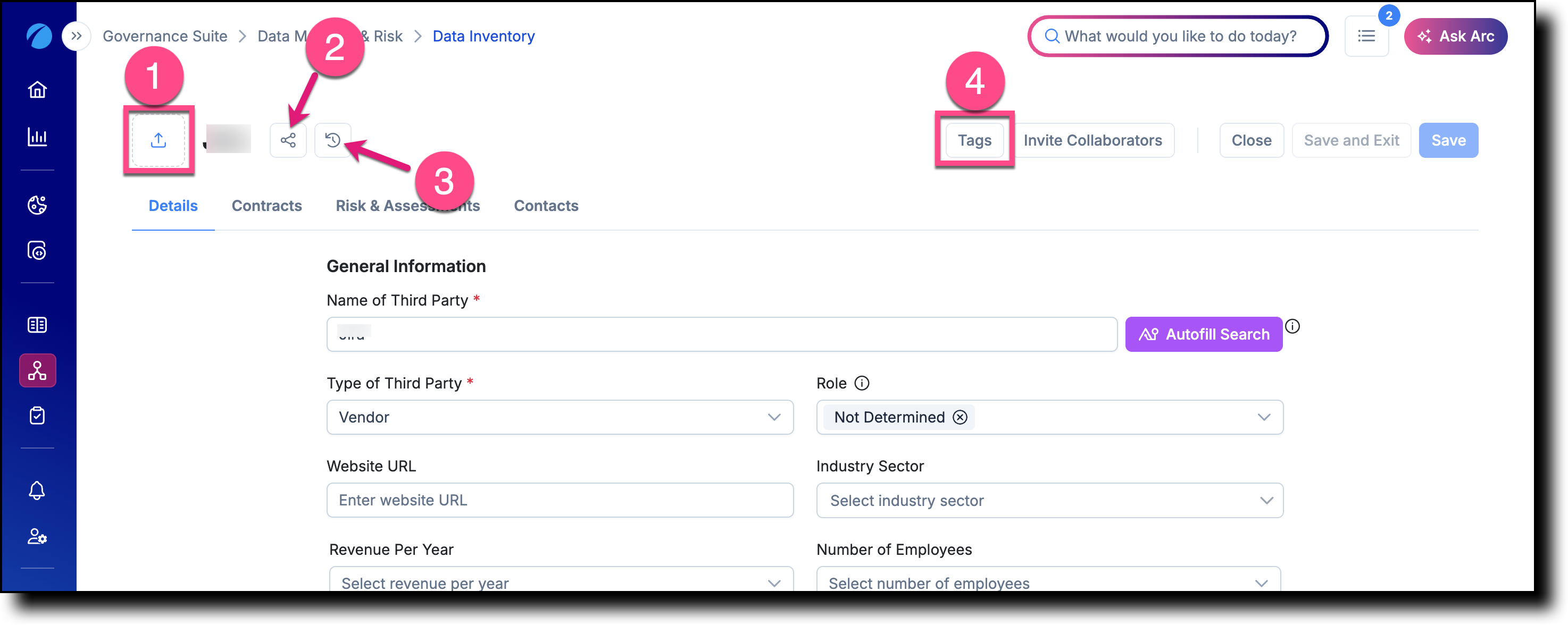Open the task list icon with badge

pyautogui.click(x=1366, y=37)
